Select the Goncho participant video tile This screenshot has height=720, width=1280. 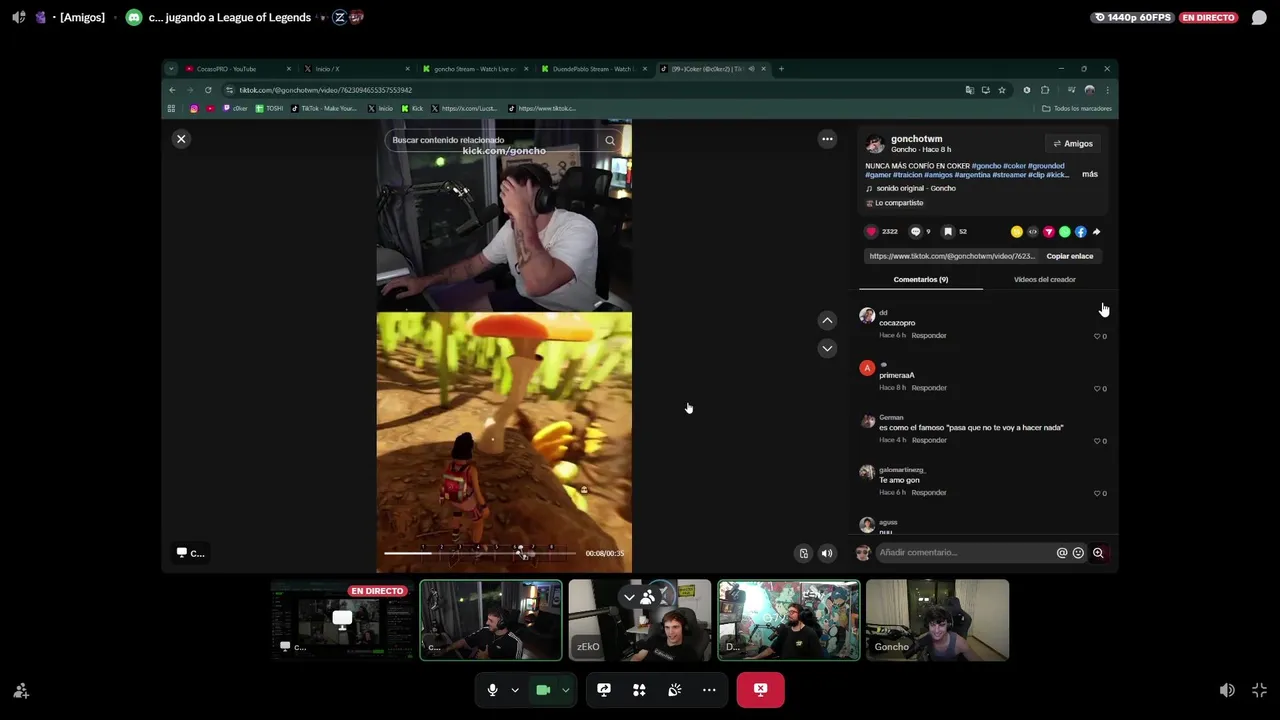point(937,620)
